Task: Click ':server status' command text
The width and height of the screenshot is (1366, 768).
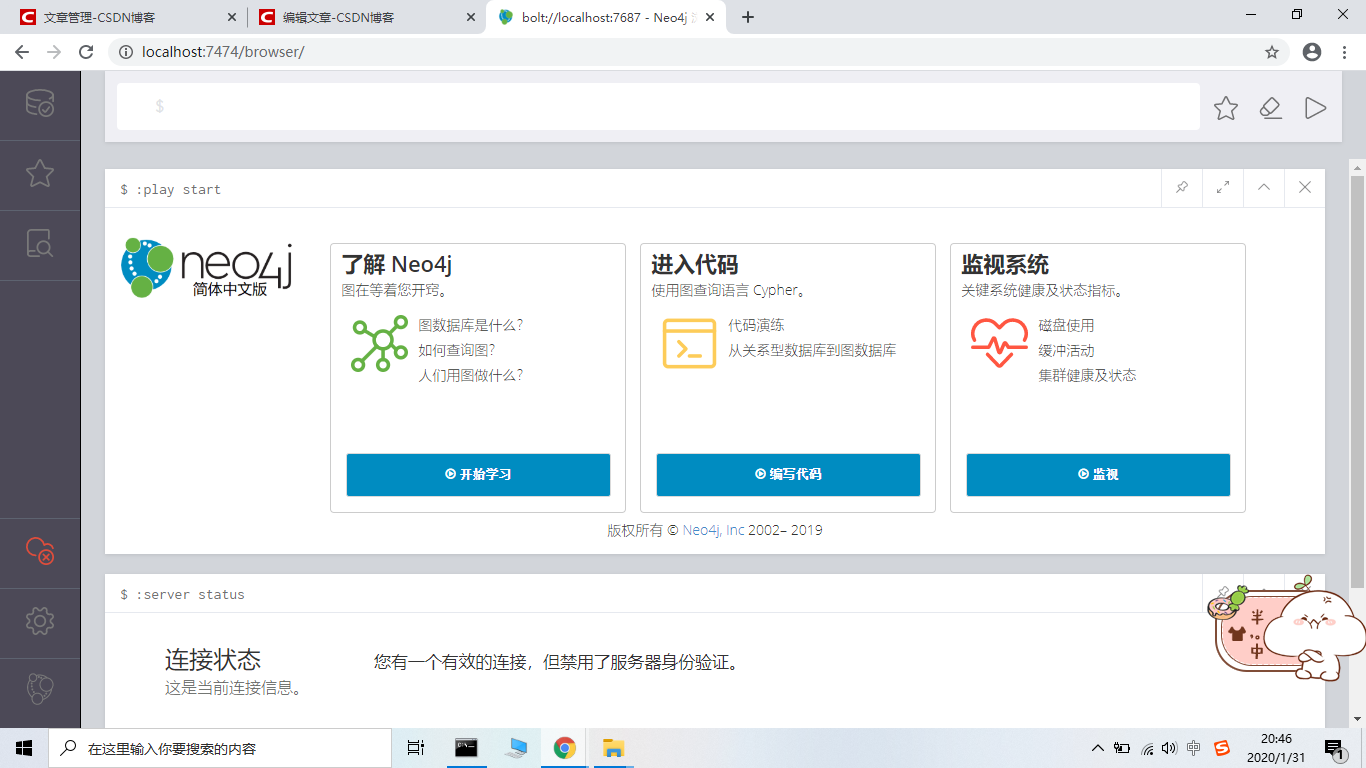Action: pos(190,595)
